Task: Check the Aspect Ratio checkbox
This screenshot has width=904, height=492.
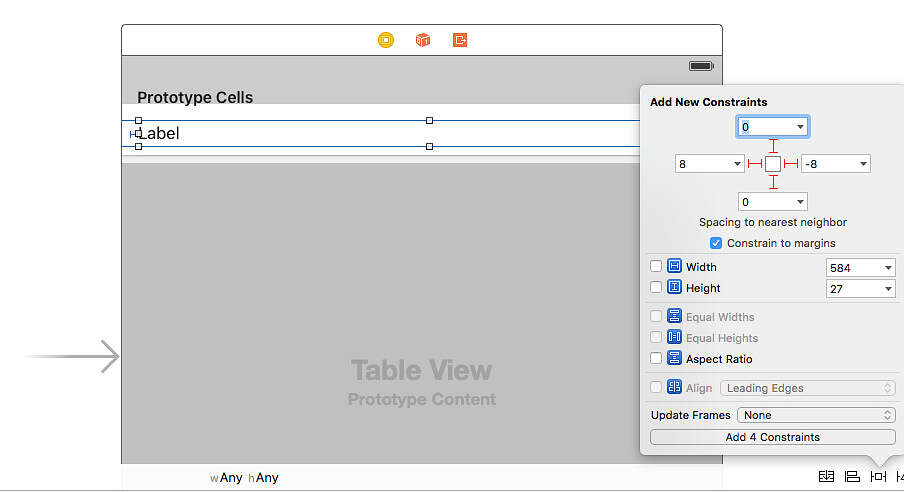Action: pos(656,359)
